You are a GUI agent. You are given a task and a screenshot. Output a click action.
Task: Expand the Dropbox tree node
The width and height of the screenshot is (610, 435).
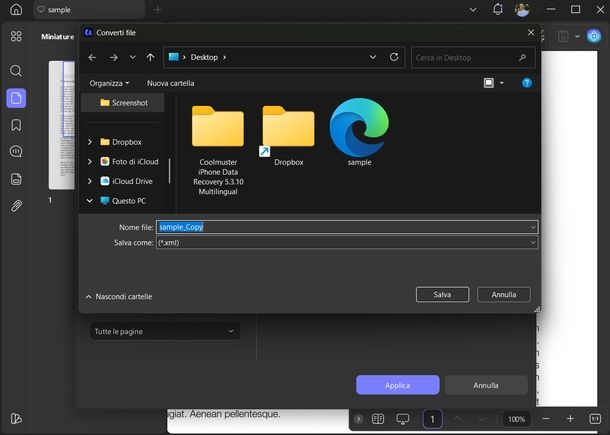tap(90, 142)
